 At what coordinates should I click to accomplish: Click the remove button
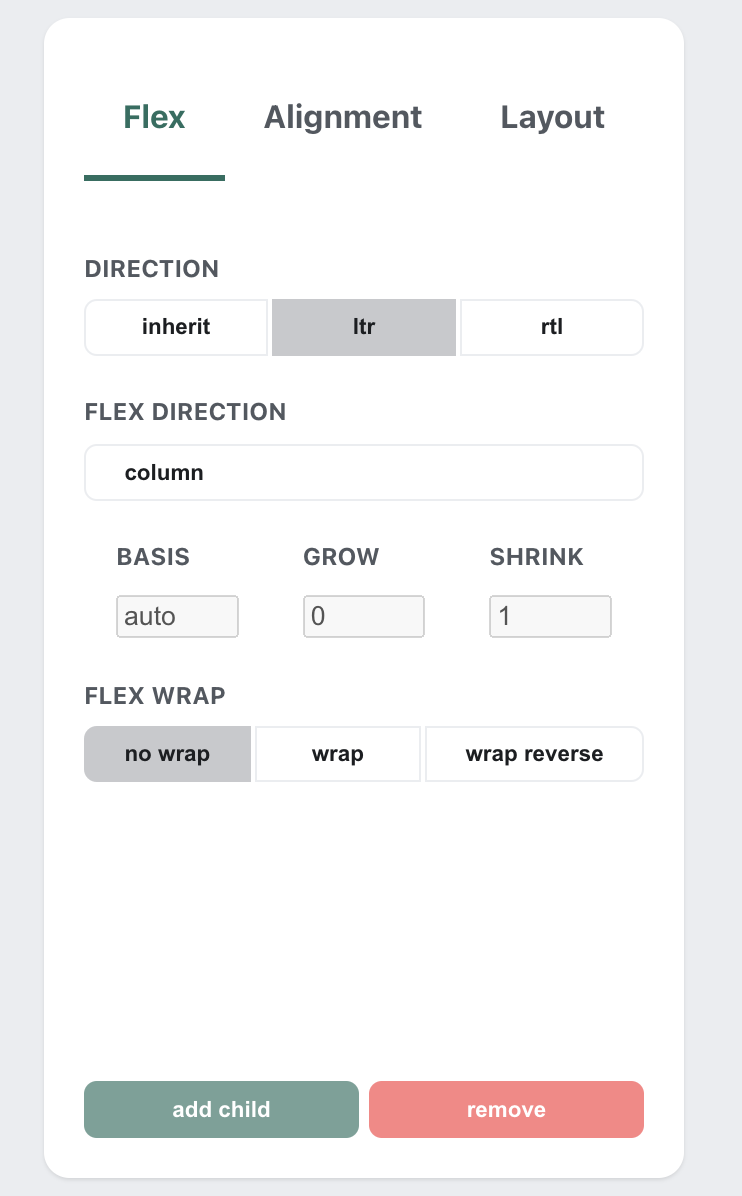click(506, 1109)
